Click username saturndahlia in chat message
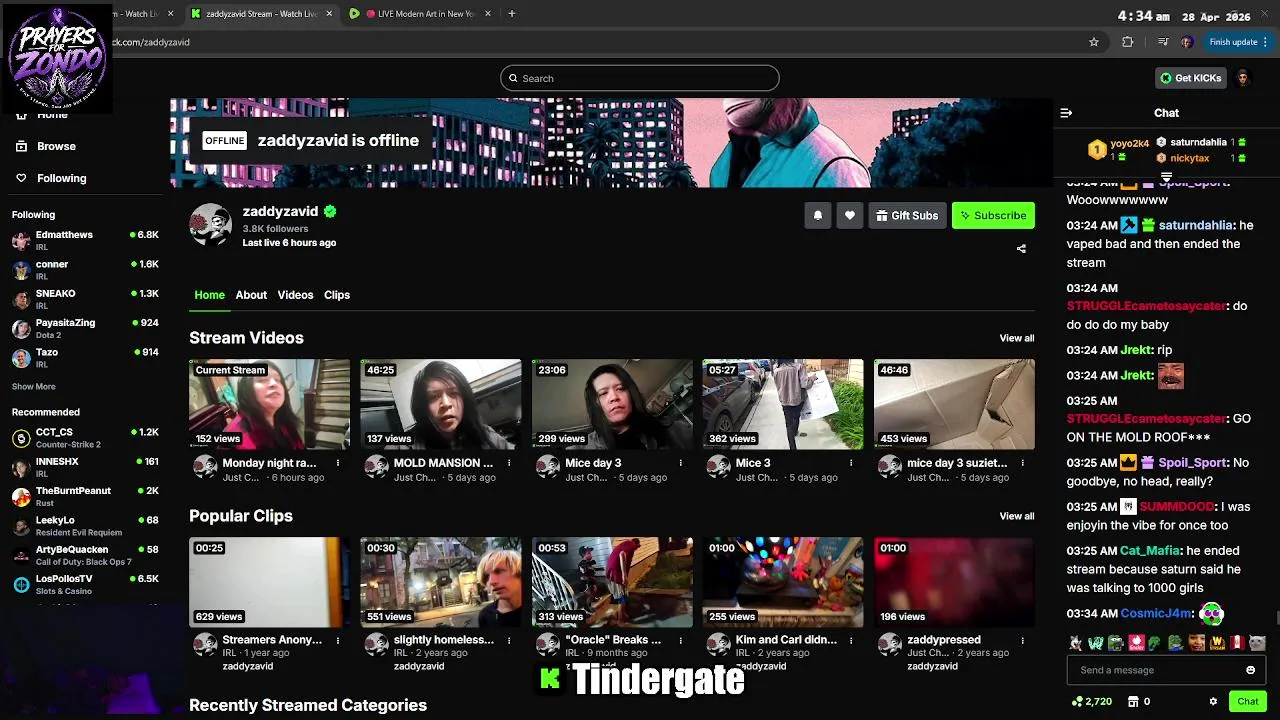1280x720 pixels. (x=1195, y=225)
